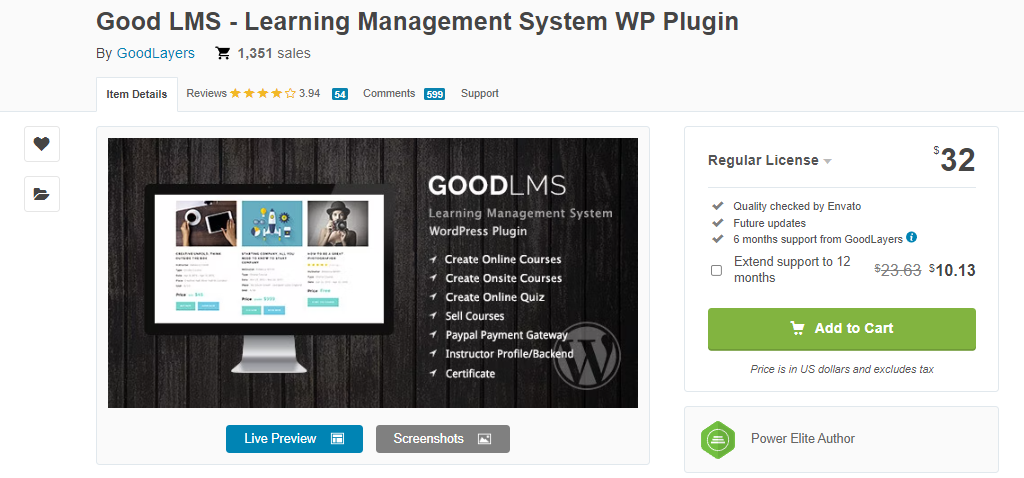The height and width of the screenshot is (478, 1024).
Task: Enable the Extend support to 12 months checkbox
Action: 716,270
